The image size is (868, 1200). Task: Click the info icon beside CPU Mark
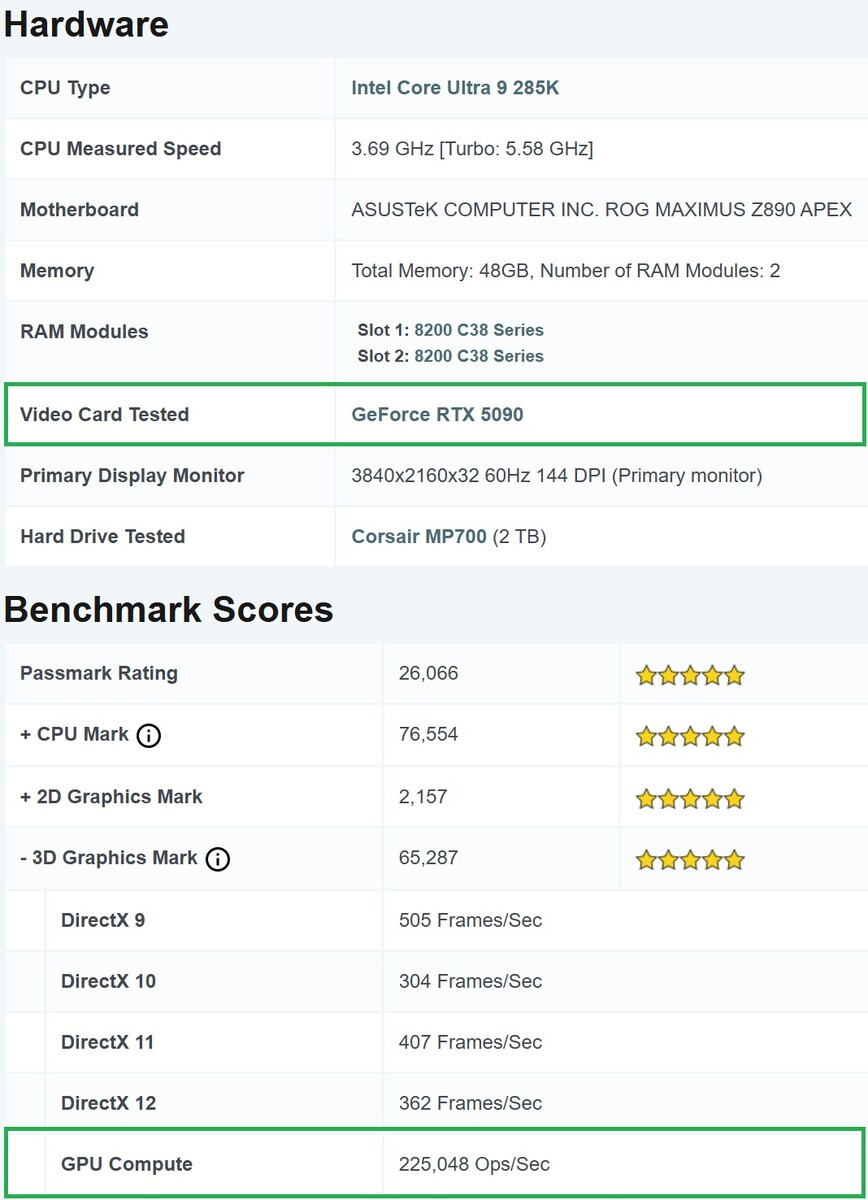[x=148, y=736]
